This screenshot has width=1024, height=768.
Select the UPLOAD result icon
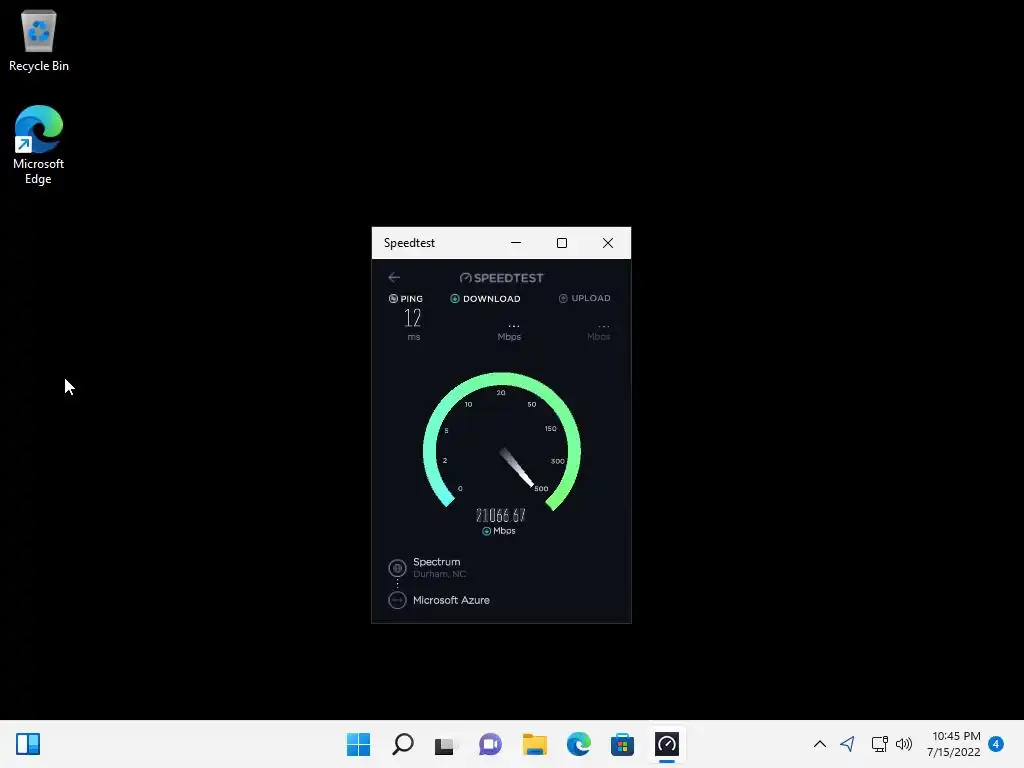click(x=563, y=298)
